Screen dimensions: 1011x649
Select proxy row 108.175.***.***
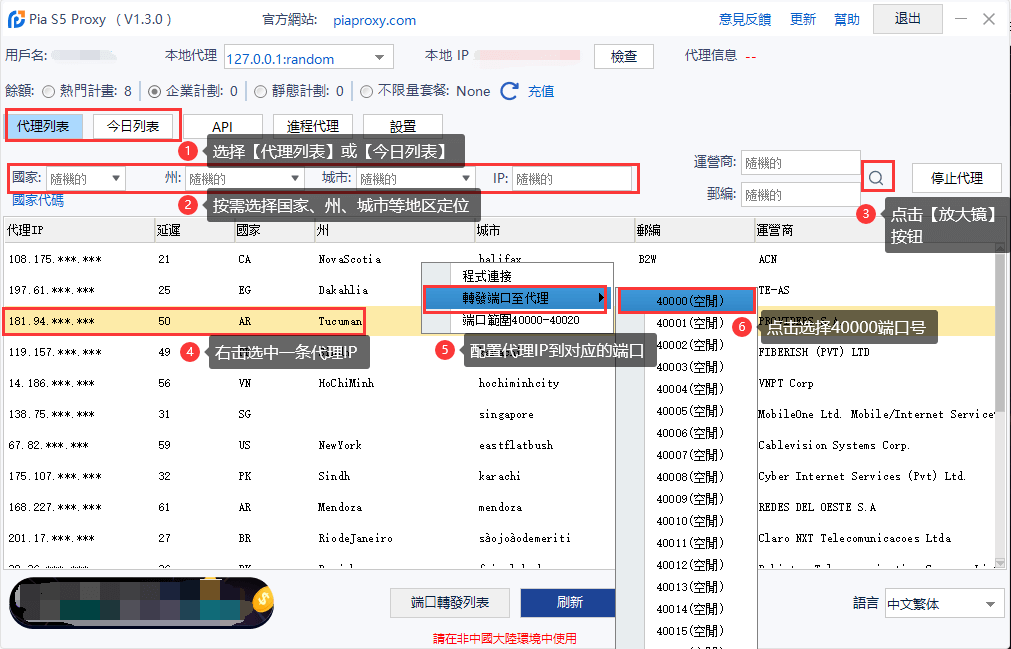click(x=500, y=259)
